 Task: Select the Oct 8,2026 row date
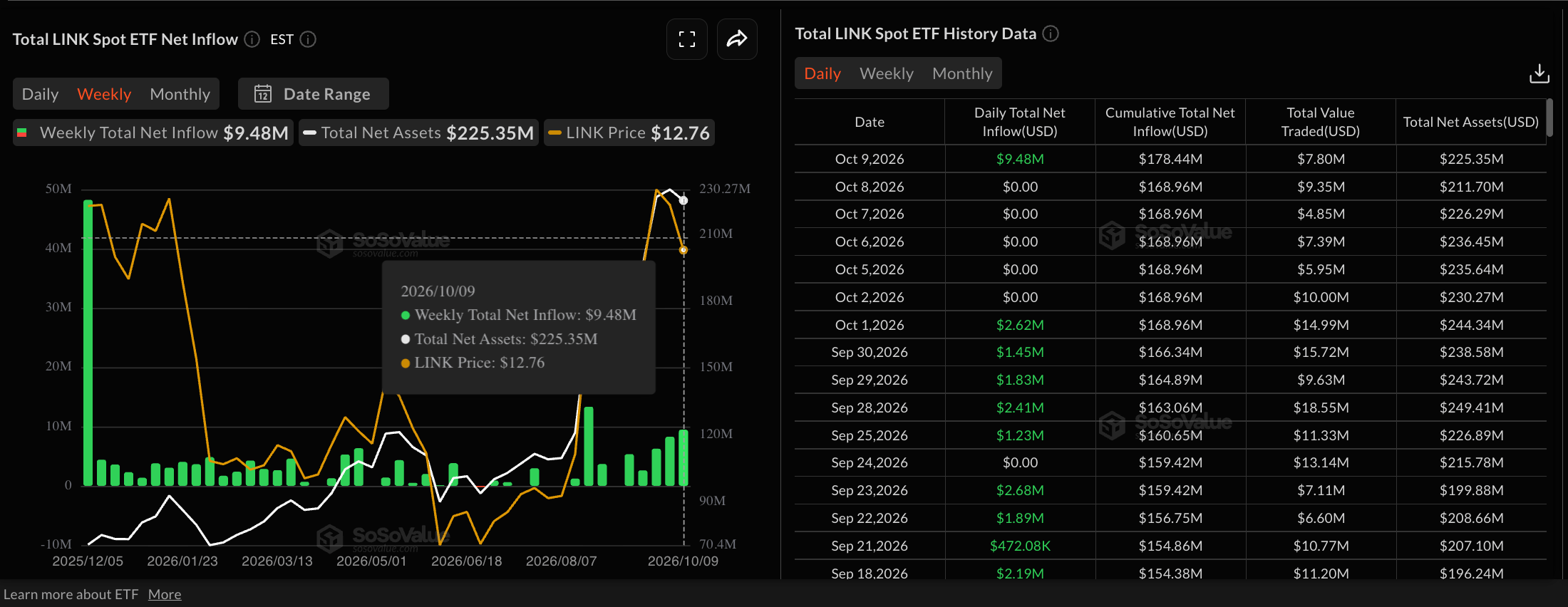tap(870, 187)
